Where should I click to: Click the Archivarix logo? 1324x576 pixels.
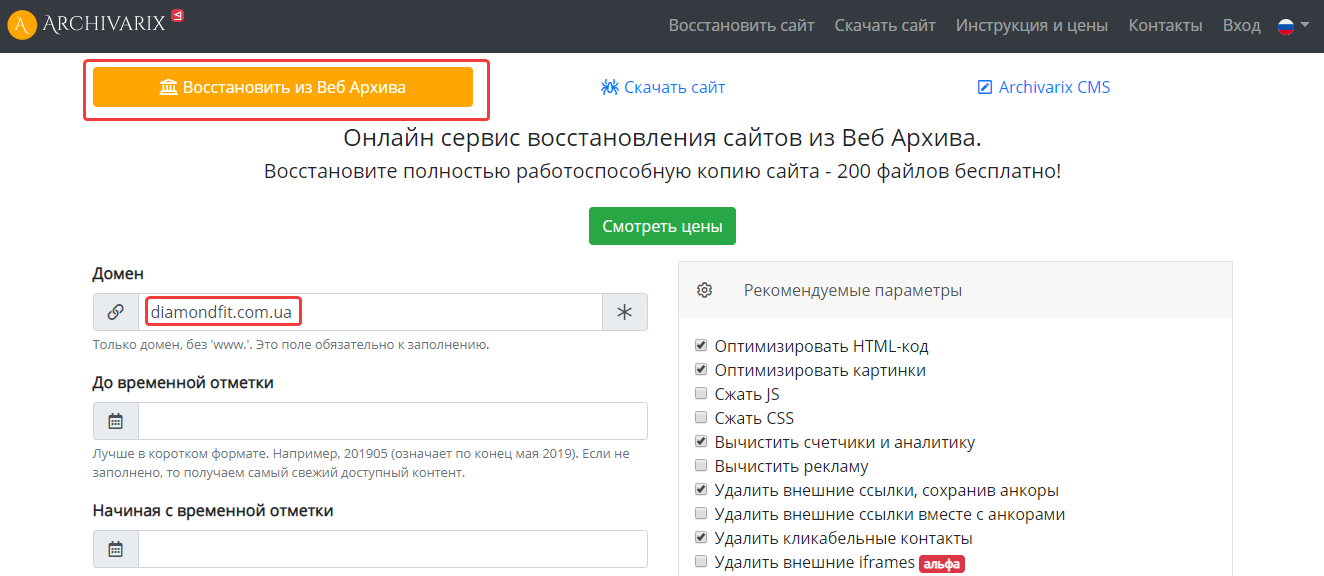(x=86, y=24)
